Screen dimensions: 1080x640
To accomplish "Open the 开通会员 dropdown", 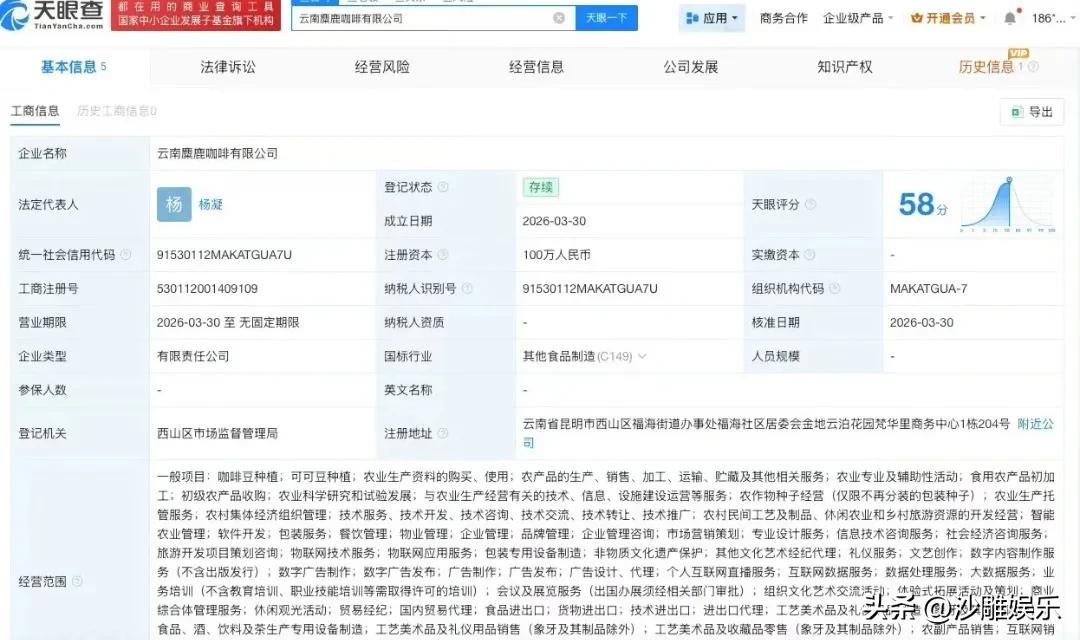I will (948, 18).
